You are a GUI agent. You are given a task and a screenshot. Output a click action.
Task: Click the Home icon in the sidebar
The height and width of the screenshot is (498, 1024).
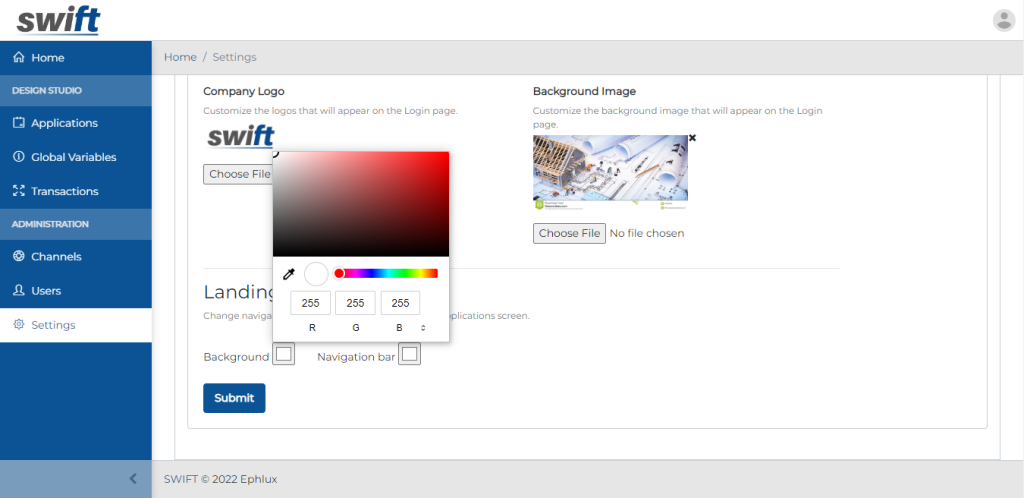coord(18,58)
